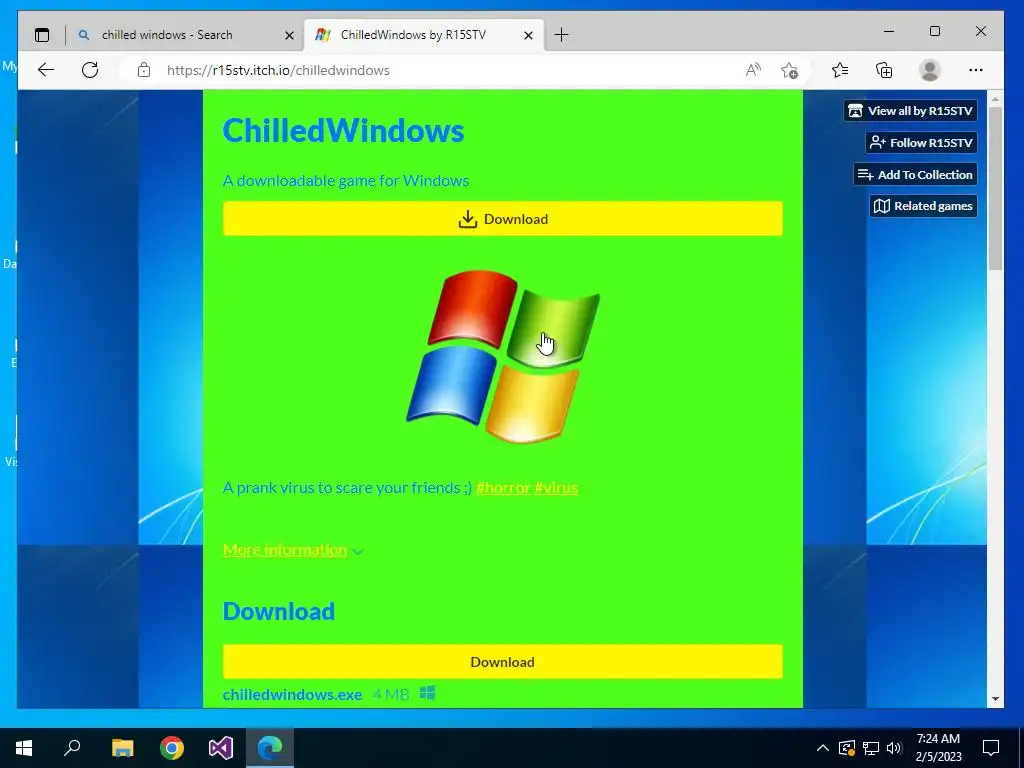The height and width of the screenshot is (768, 1024).
Task: Click the page scrollbar down arrow
Action: point(995,699)
